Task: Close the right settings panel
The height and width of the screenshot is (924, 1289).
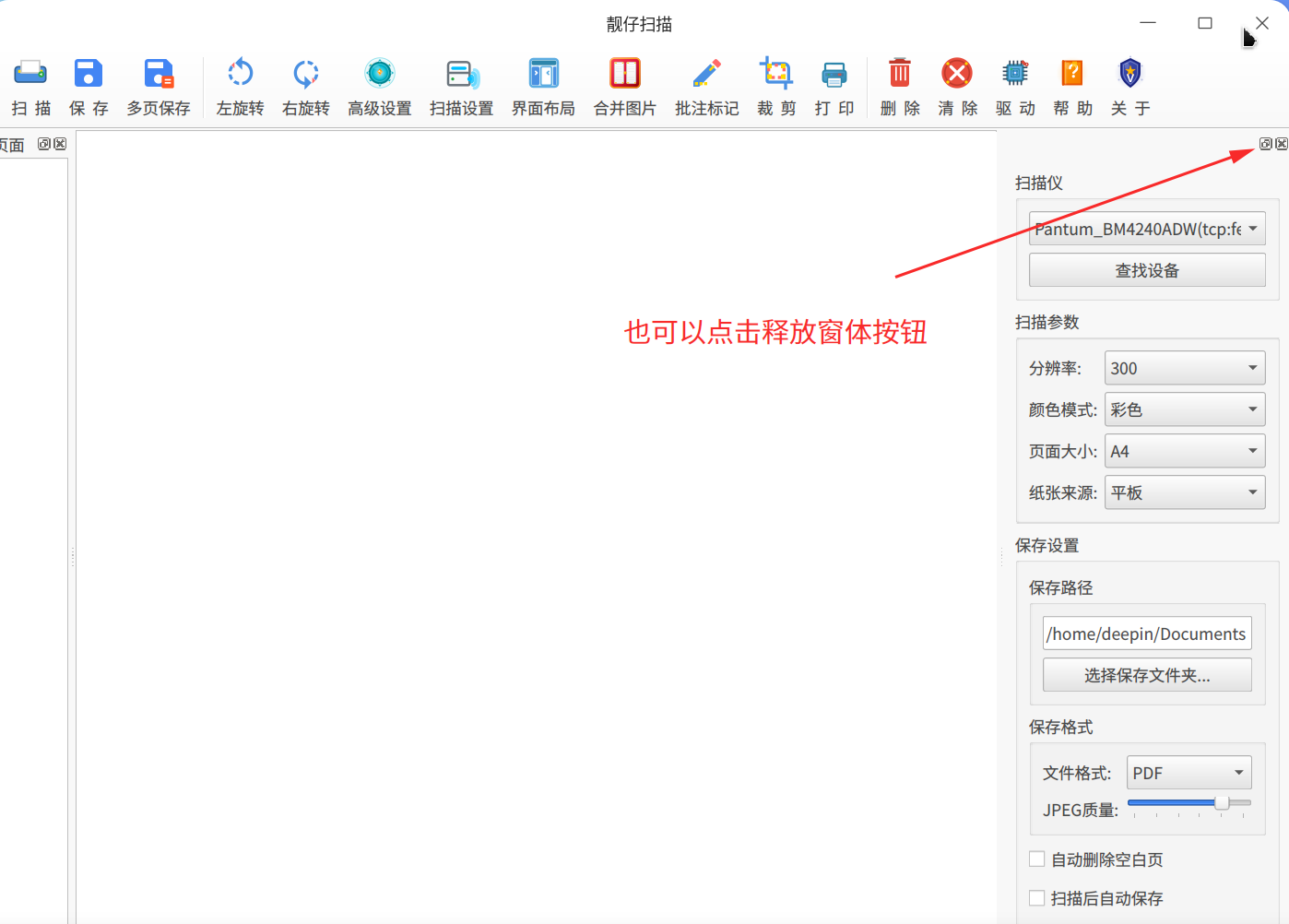Action: [x=1282, y=144]
